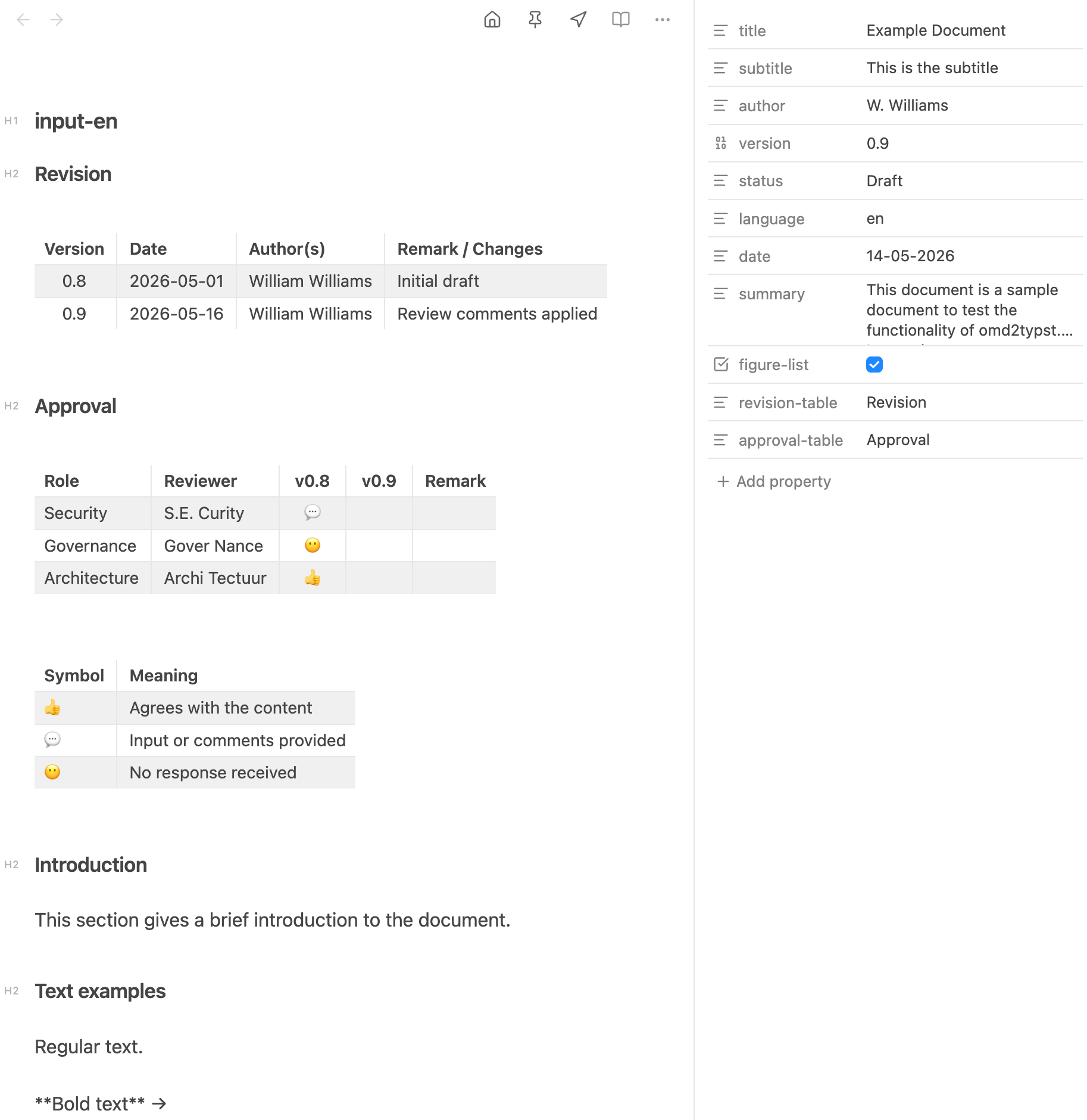
Task: Click the author property type icon
Action: [x=720, y=105]
